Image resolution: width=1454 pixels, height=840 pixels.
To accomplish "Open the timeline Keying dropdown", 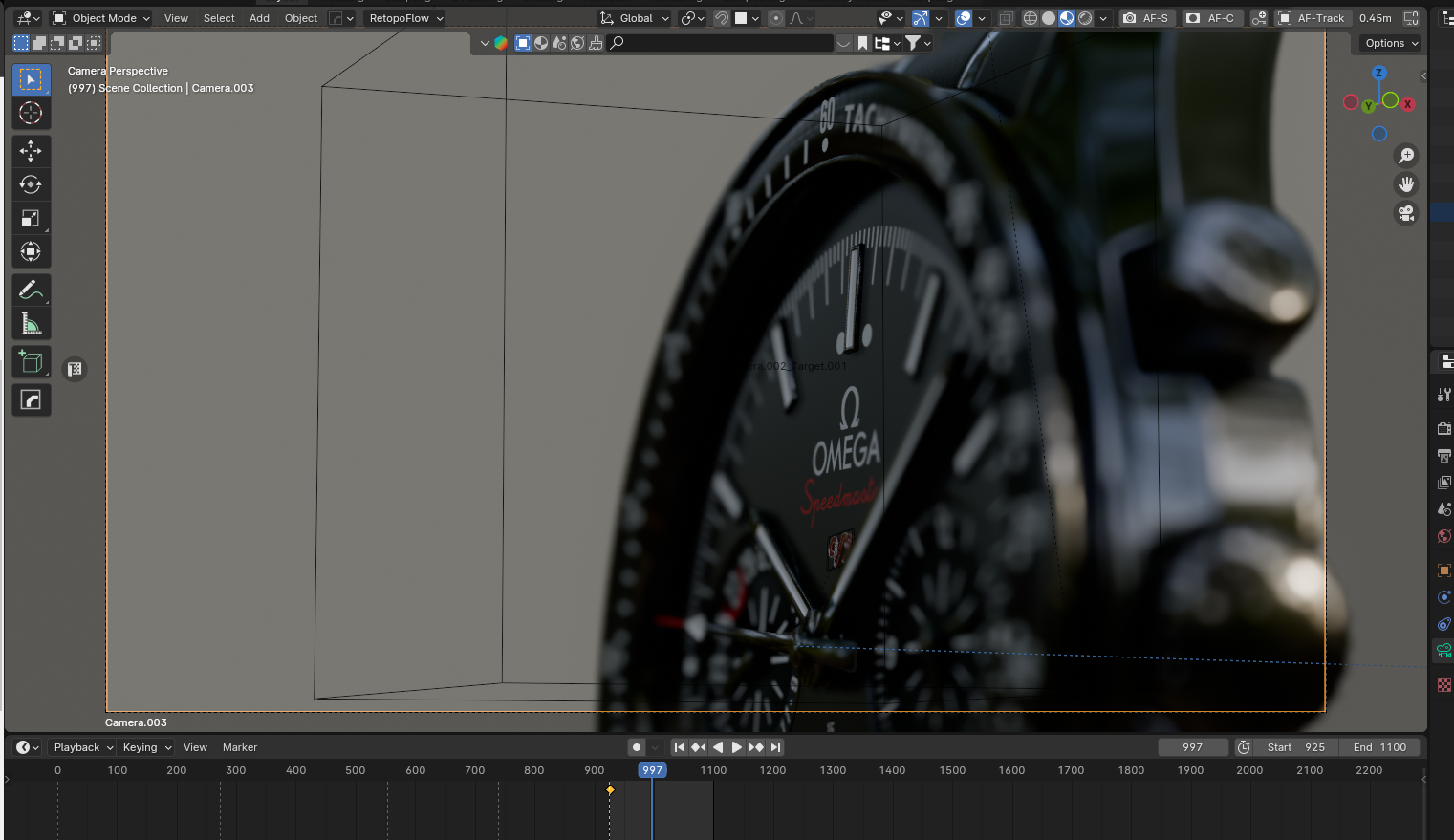I will 147,747.
